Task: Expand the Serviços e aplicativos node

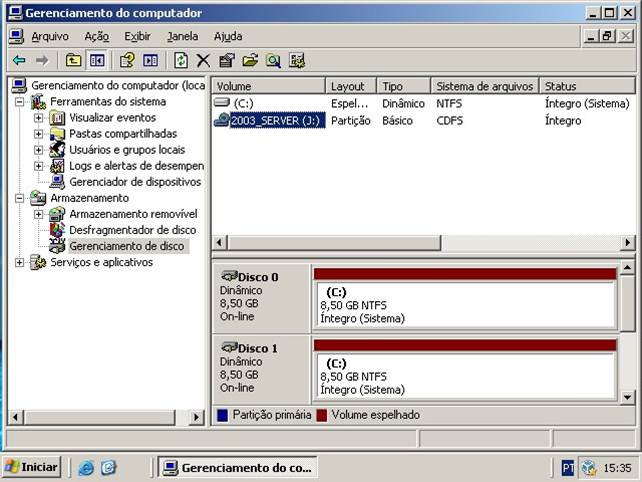Action: [19, 262]
